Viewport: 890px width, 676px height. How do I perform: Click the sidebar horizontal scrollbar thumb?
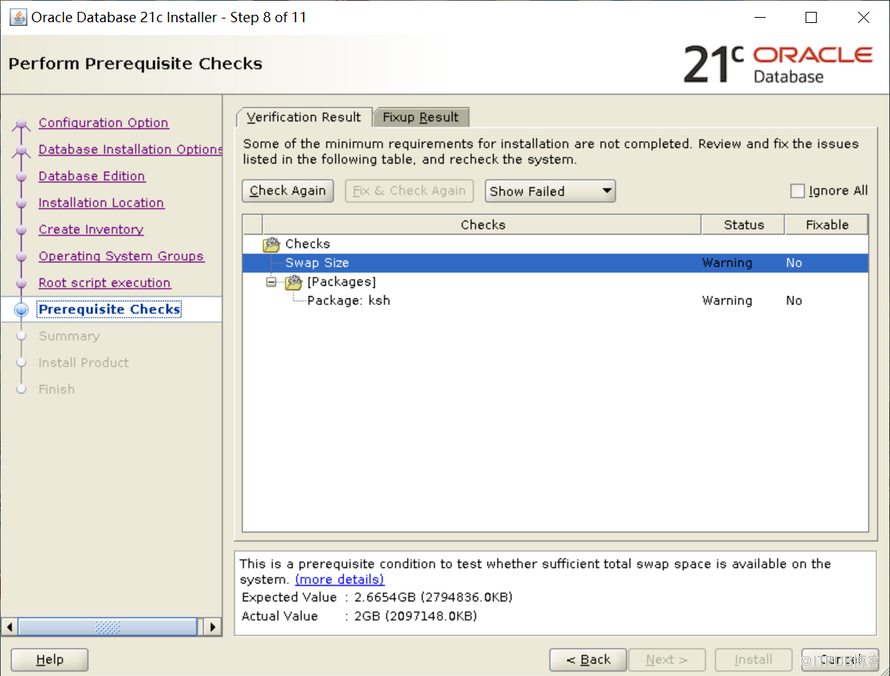(x=108, y=627)
